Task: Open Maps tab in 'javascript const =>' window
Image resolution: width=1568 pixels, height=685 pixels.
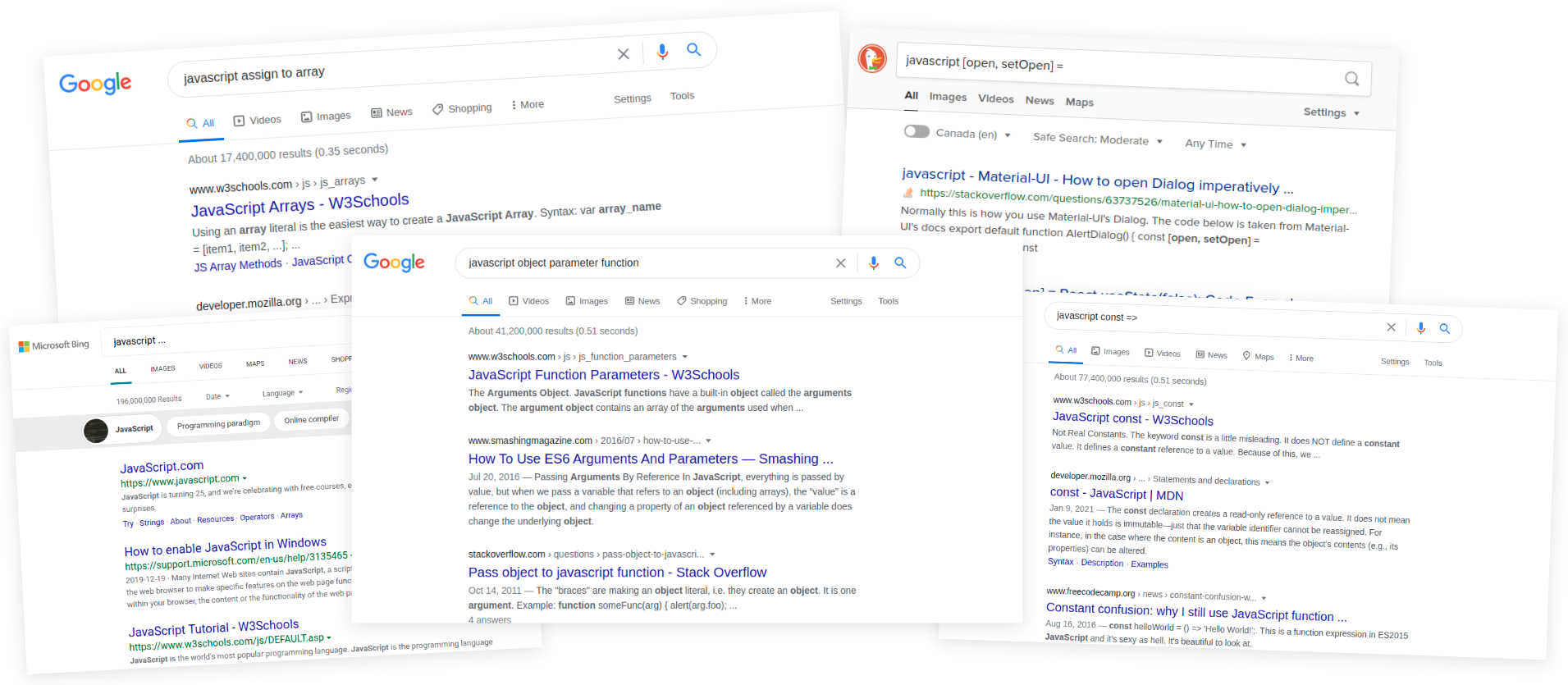Action: pyautogui.click(x=1258, y=356)
